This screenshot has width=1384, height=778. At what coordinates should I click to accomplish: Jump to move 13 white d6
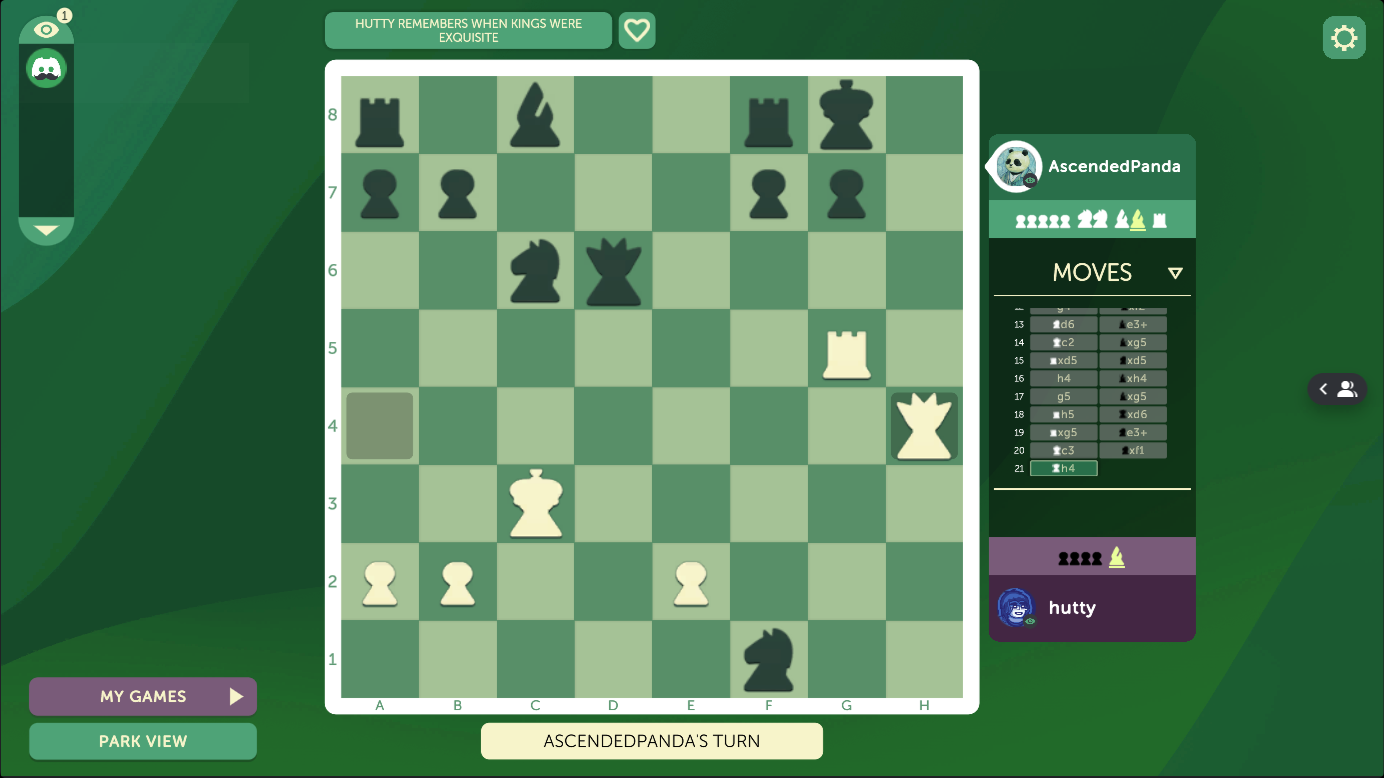pyautogui.click(x=1063, y=324)
